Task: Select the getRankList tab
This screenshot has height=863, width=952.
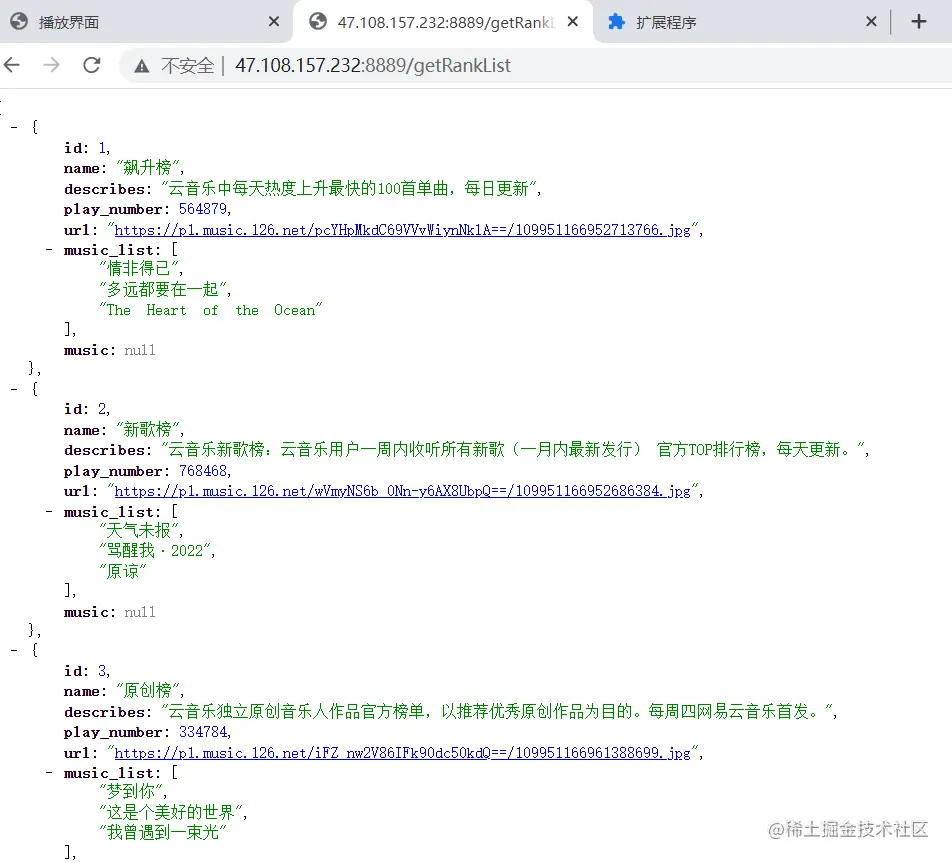Action: 444,22
